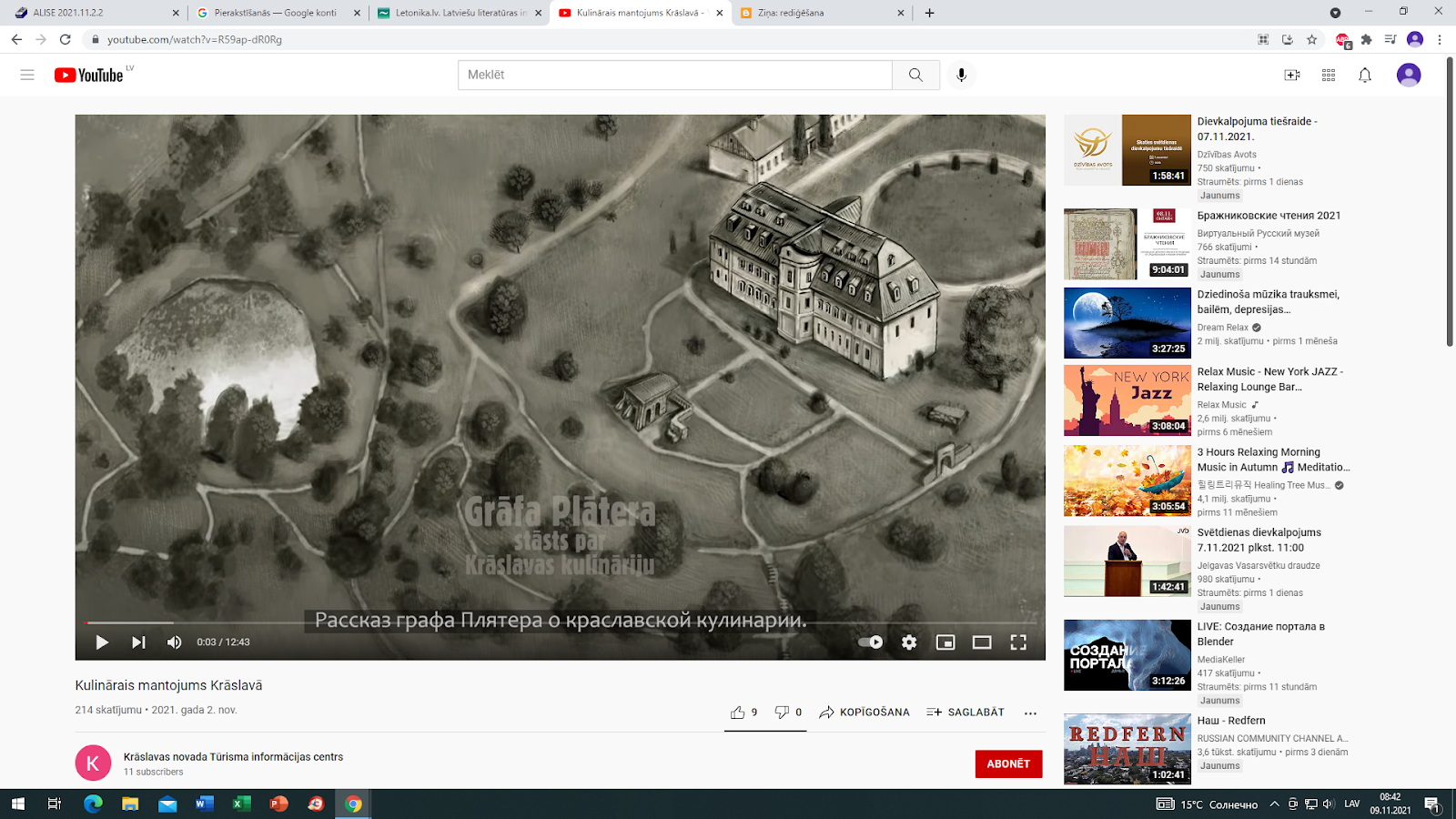Screen dimensions: 1456x819
Task: Skip to the next video
Action: 138,642
